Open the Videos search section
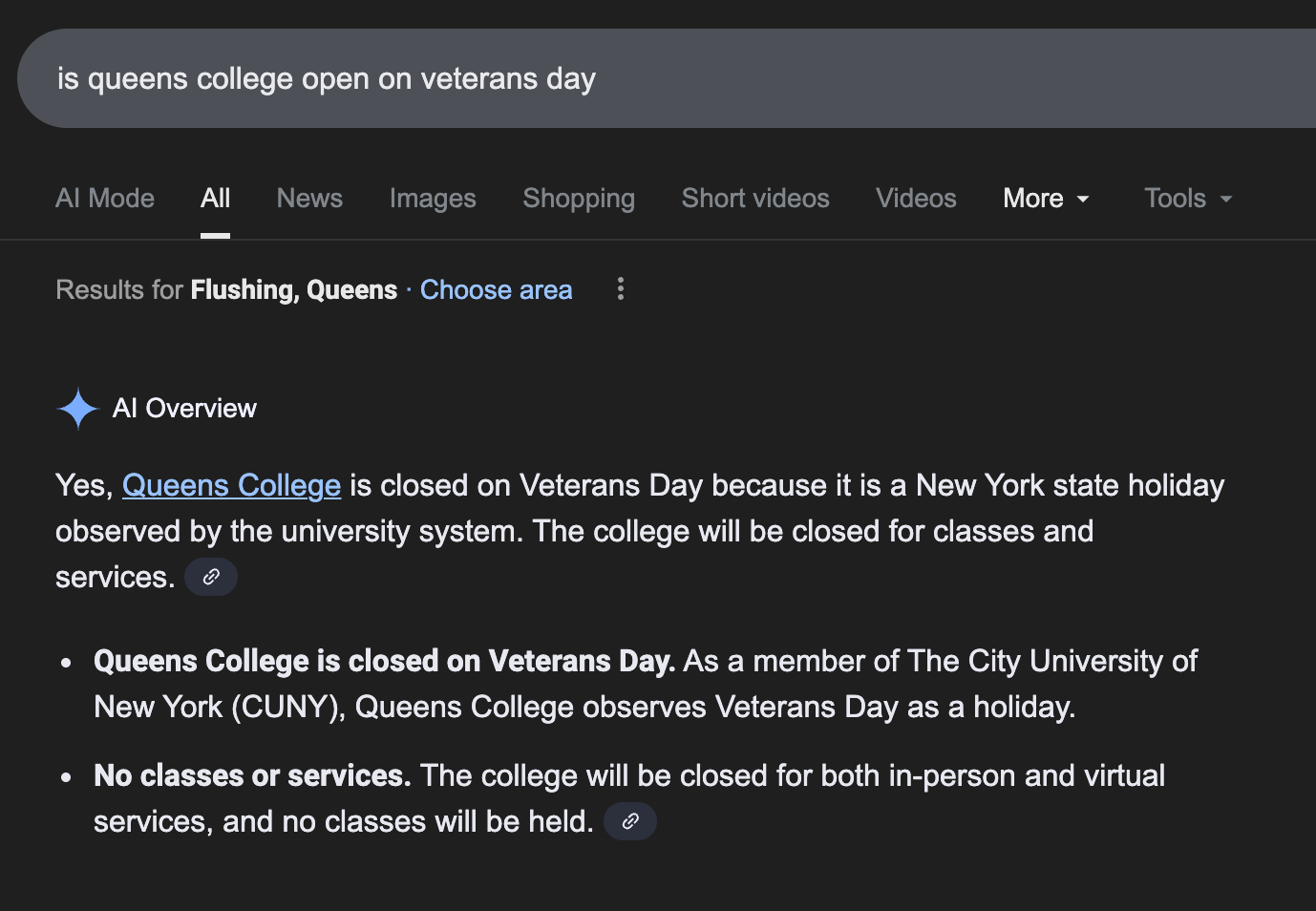Image resolution: width=1316 pixels, height=911 pixels. pos(915,199)
